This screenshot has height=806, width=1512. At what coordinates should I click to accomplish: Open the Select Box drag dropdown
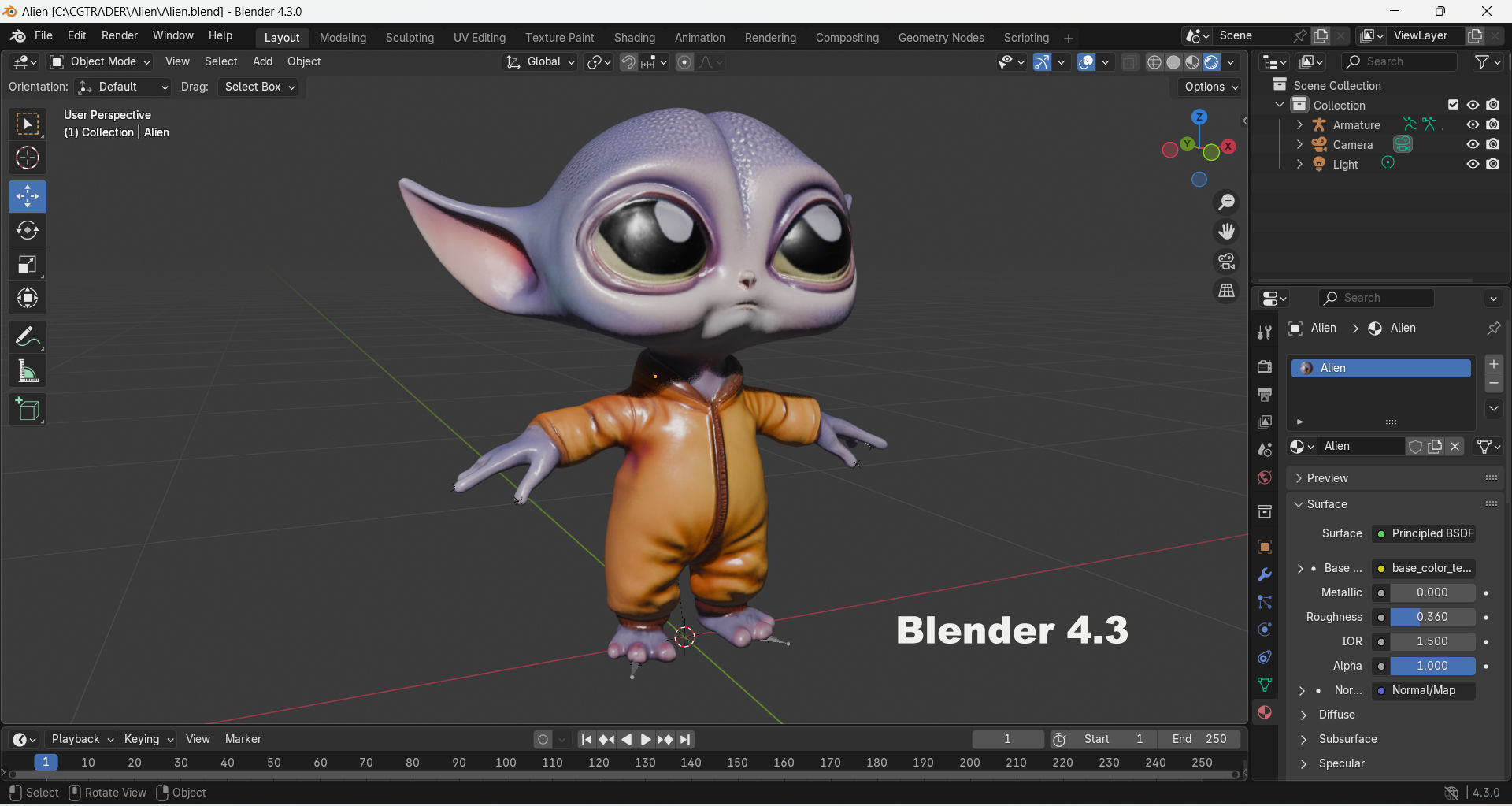point(259,87)
